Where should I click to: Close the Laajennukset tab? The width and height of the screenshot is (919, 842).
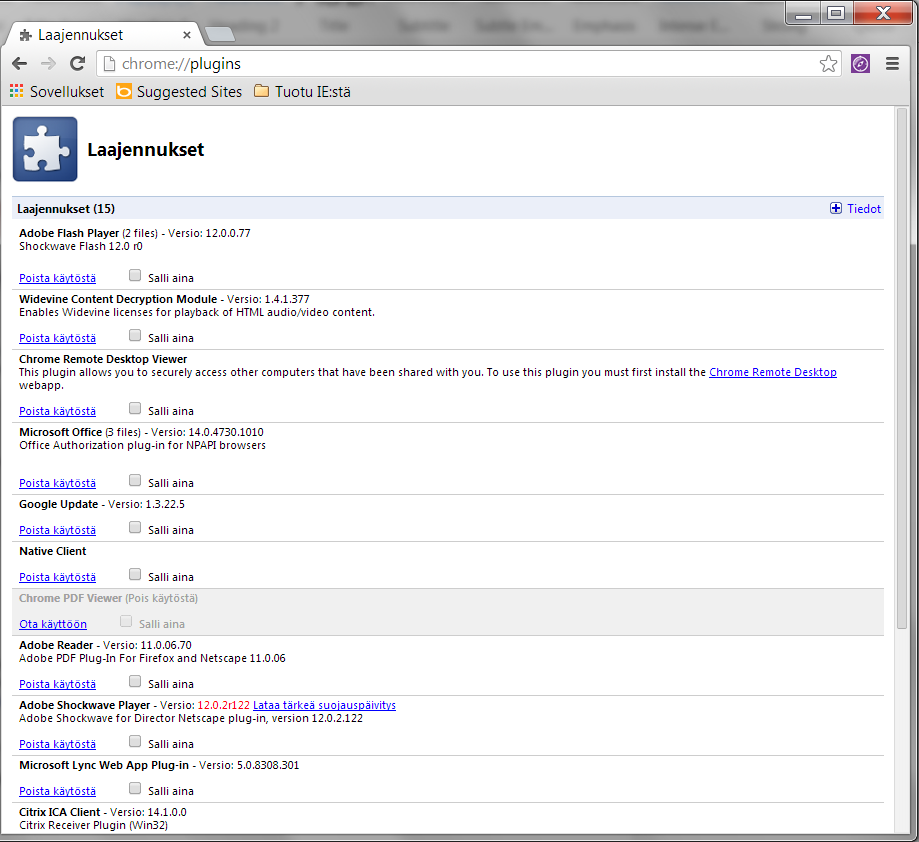pyautogui.click(x=187, y=35)
